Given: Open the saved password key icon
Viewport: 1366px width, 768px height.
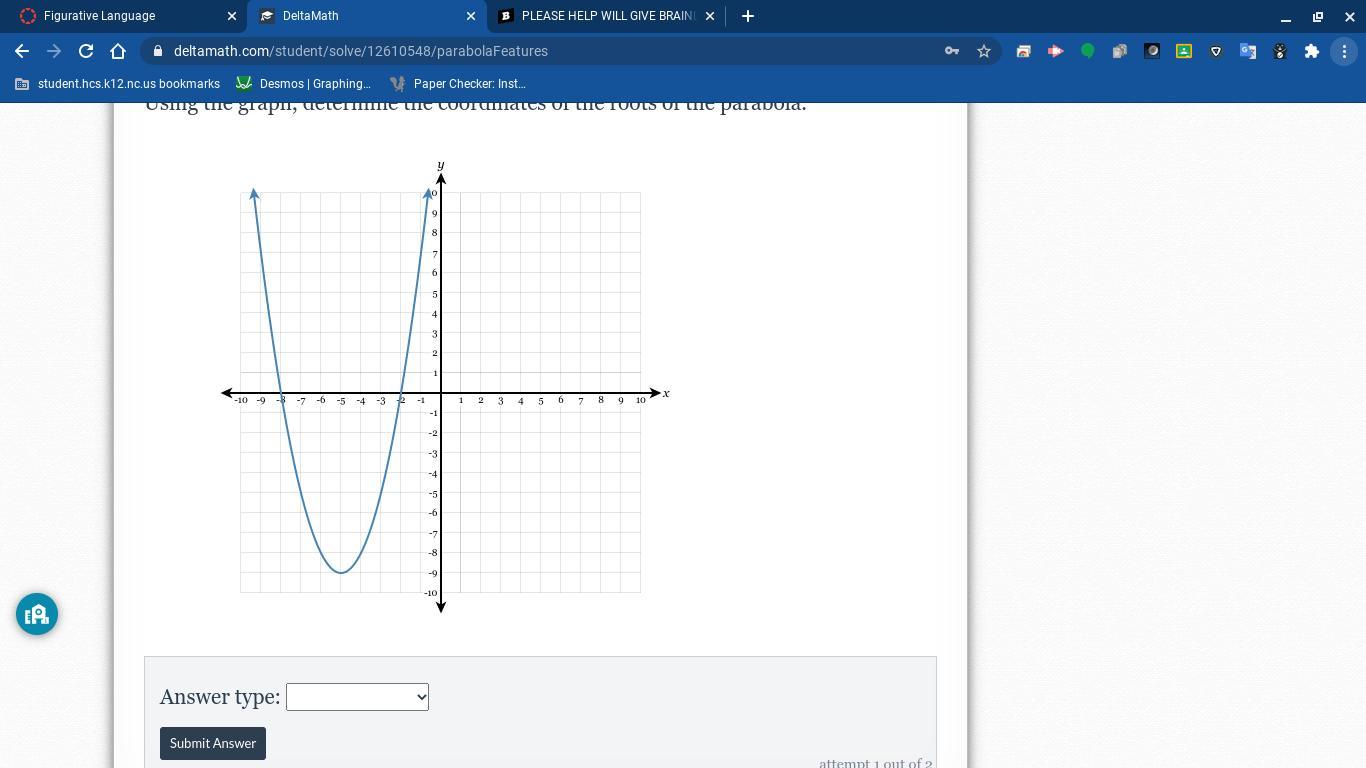Looking at the screenshot, I should (952, 51).
